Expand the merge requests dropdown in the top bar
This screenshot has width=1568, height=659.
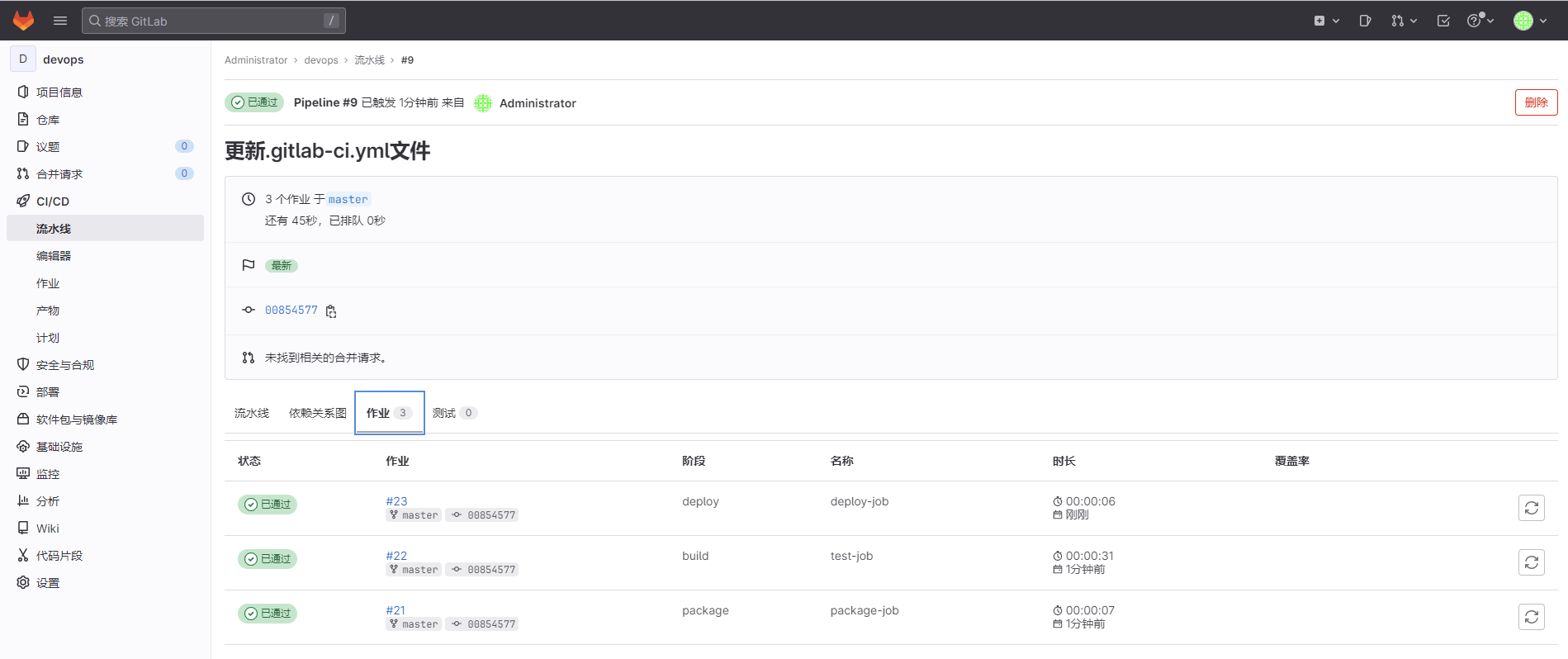(x=1404, y=21)
